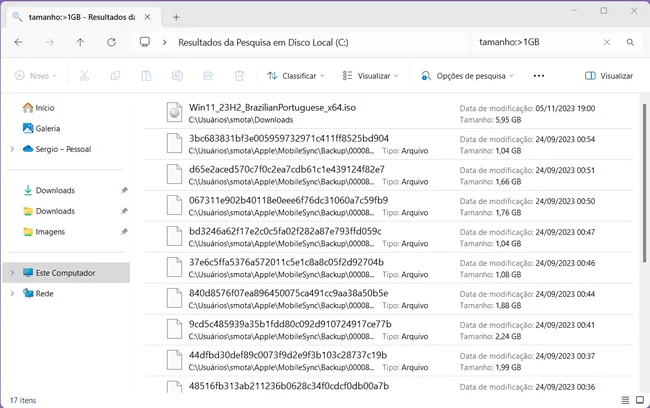
Task: Open the See more options menu
Action: pyautogui.click(x=539, y=76)
